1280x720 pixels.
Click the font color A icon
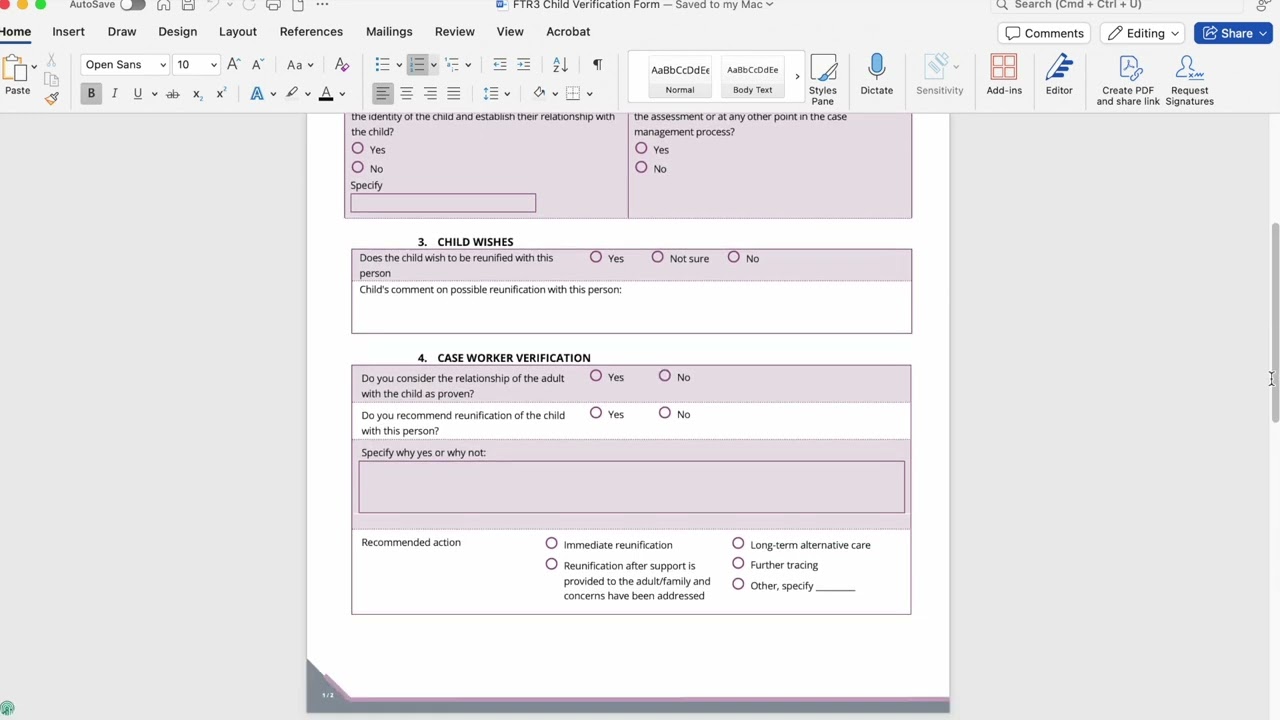(326, 93)
